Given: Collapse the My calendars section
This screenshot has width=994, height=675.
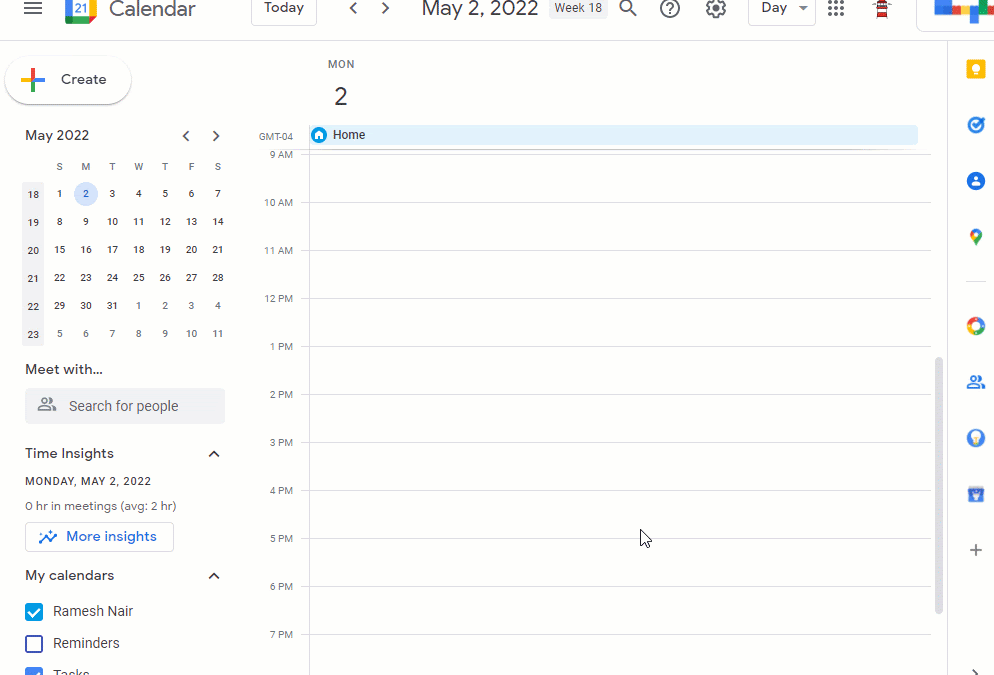Looking at the screenshot, I should [x=214, y=576].
